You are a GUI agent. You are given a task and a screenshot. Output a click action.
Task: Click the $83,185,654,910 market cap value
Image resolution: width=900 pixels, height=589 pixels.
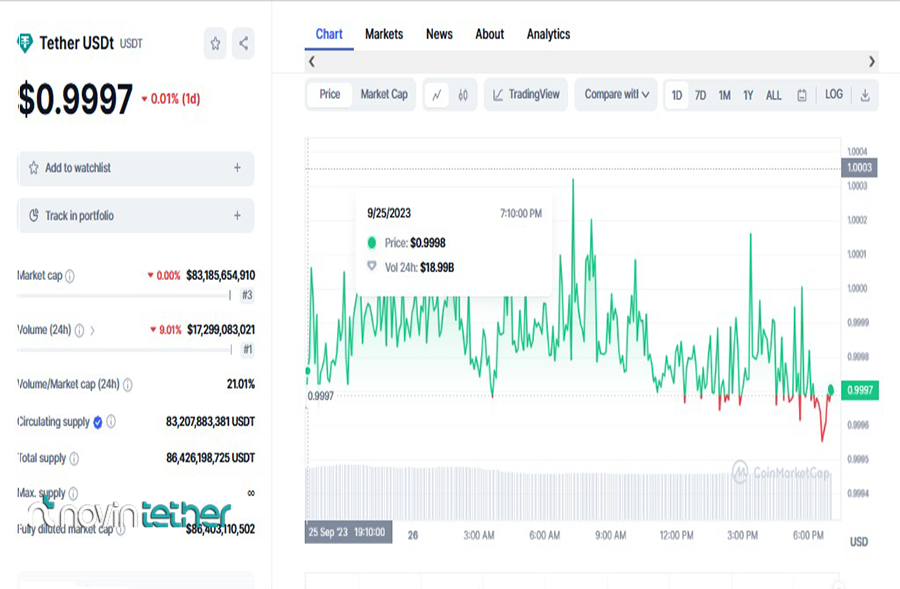(x=220, y=276)
